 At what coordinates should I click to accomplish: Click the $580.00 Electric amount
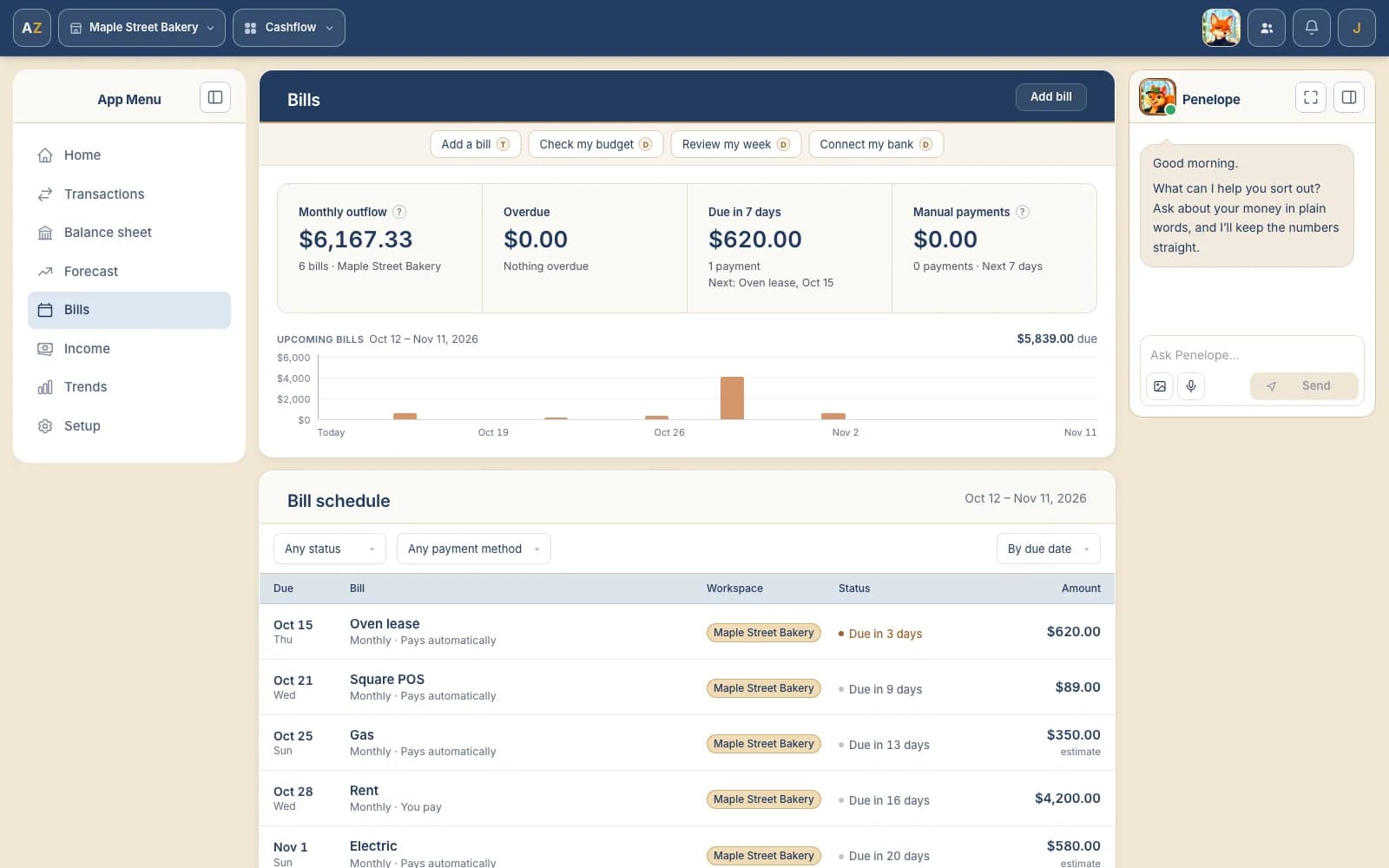coord(1073,846)
